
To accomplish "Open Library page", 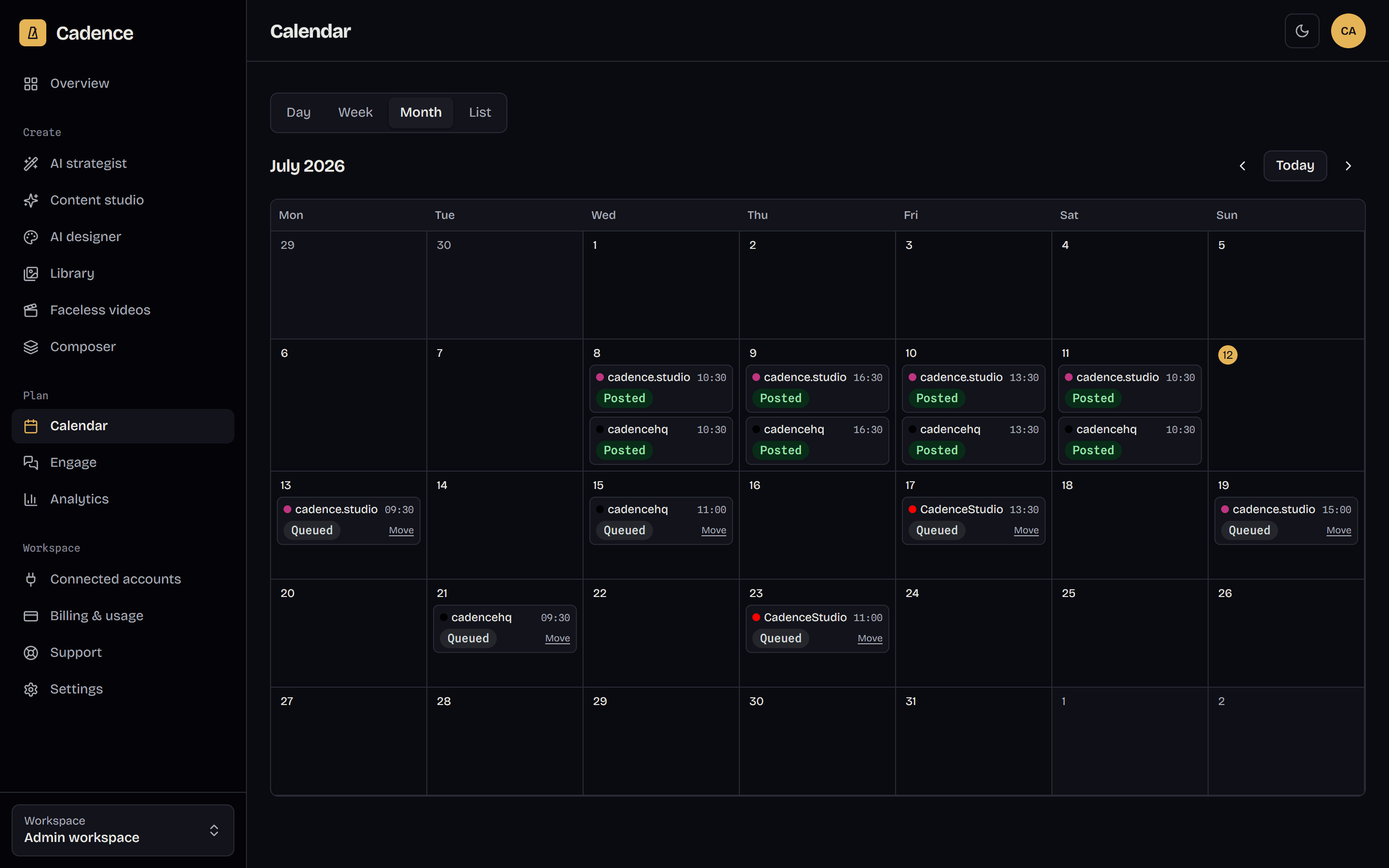I will (x=123, y=274).
